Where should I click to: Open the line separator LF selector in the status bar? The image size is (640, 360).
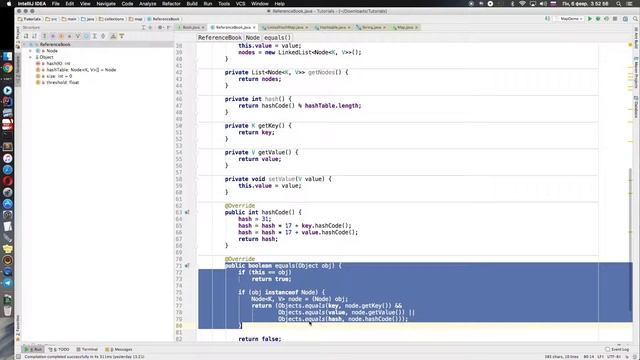[600, 357]
